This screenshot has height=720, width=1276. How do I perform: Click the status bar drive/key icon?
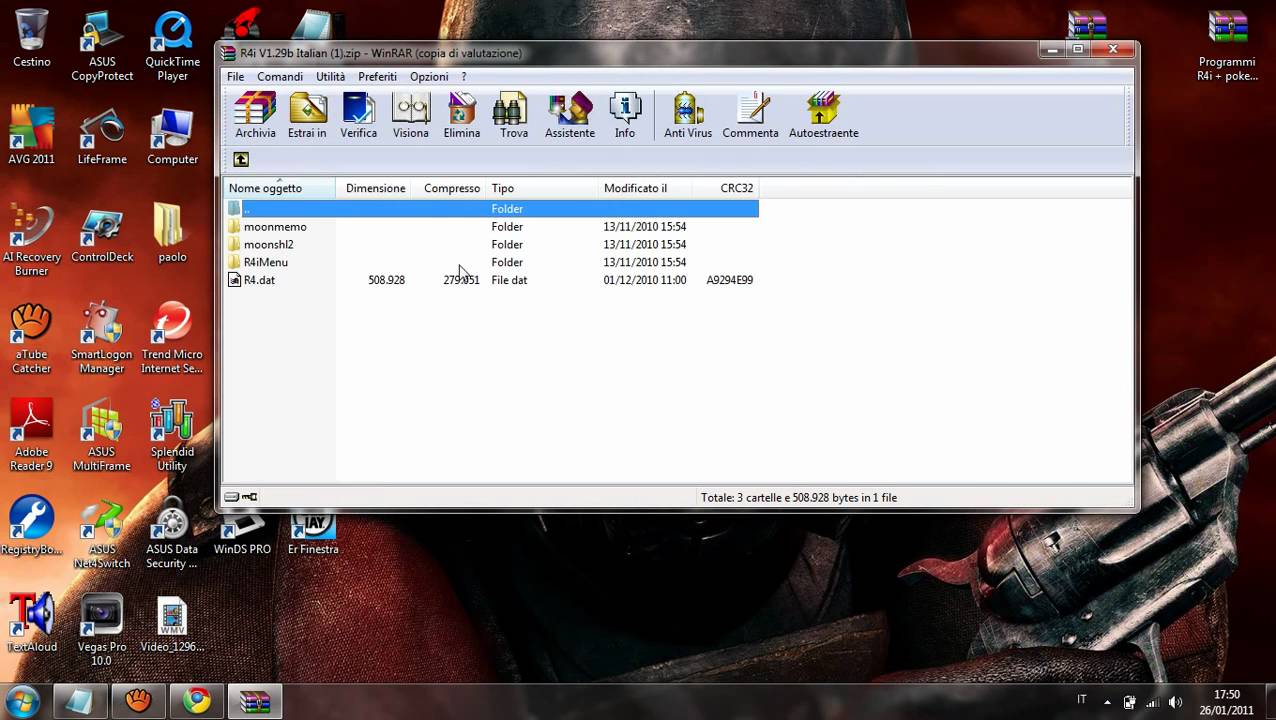241,497
